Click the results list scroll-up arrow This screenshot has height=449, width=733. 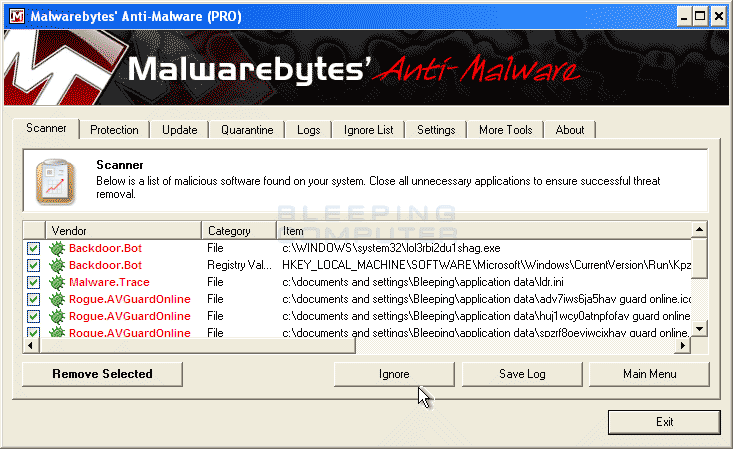[x=699, y=229]
